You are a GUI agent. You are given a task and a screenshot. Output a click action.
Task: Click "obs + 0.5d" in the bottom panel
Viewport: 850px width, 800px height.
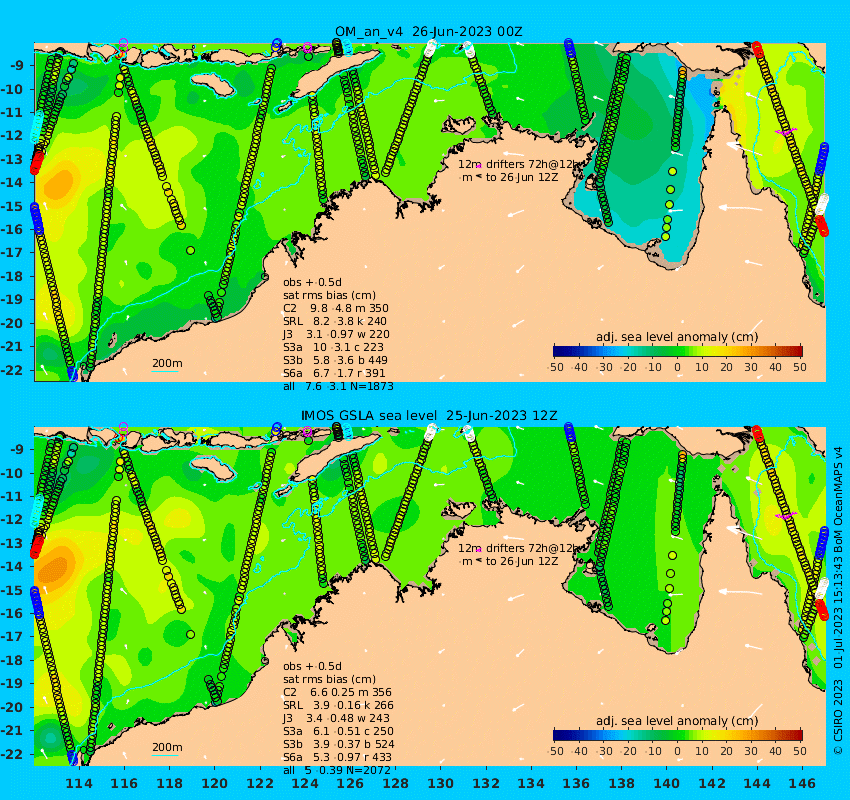pos(312,666)
